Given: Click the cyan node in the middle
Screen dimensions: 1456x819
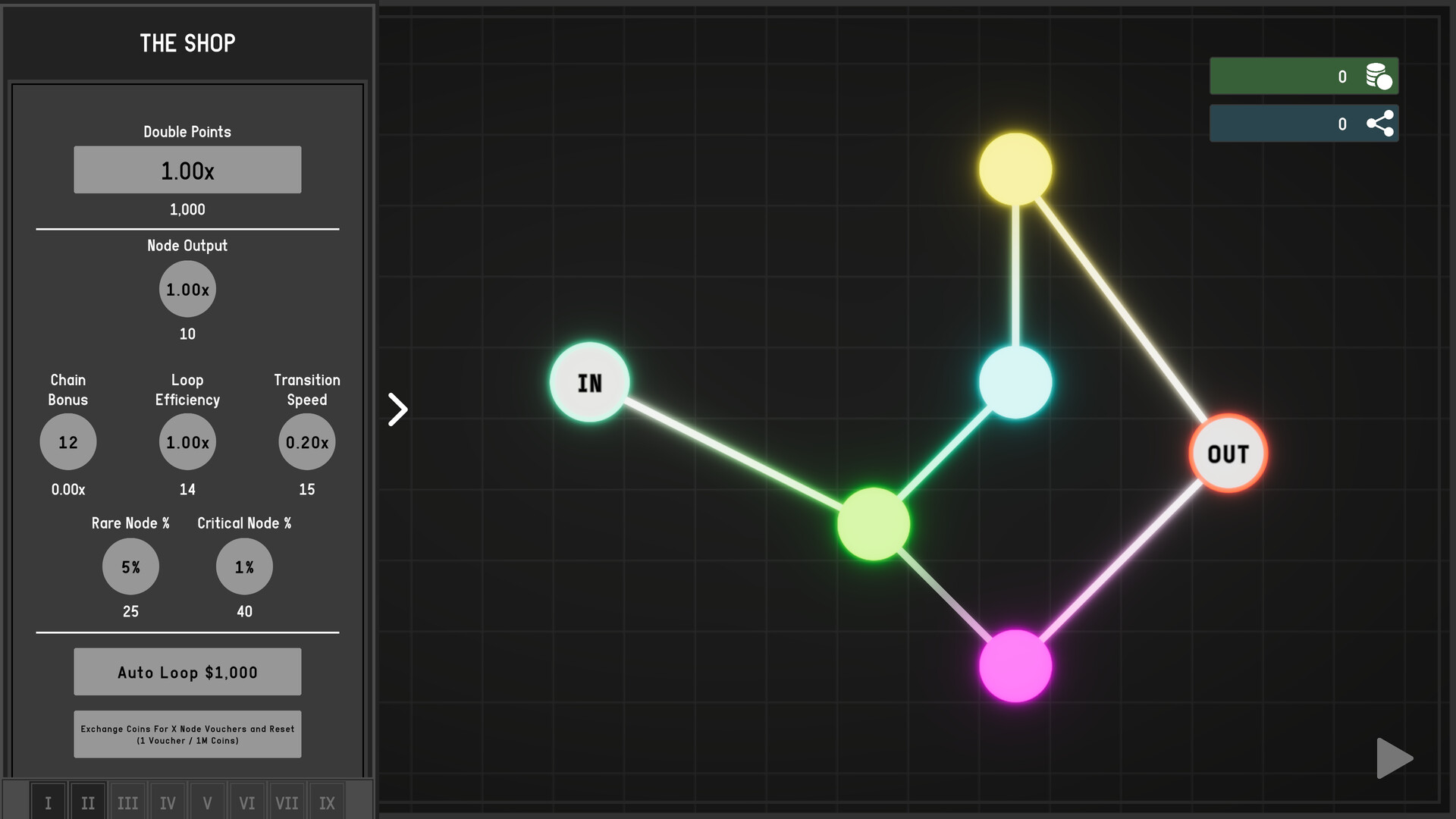Looking at the screenshot, I should [1015, 384].
